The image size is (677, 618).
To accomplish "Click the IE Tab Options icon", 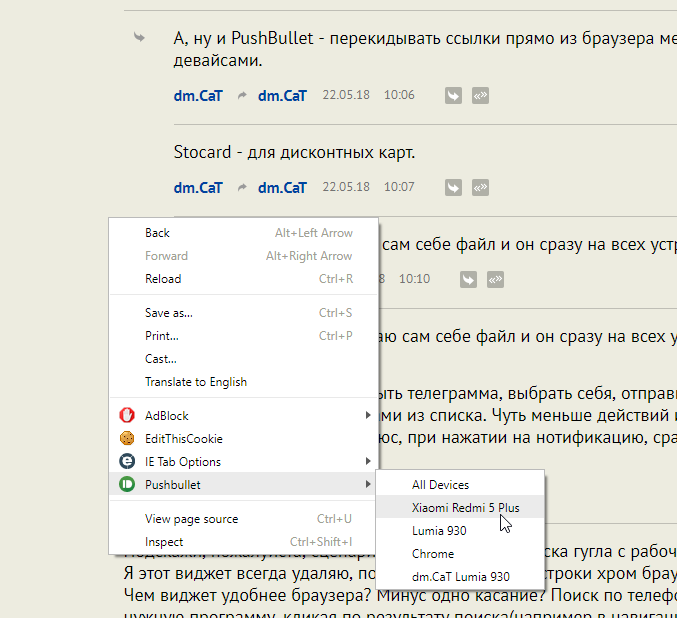I will pos(127,461).
